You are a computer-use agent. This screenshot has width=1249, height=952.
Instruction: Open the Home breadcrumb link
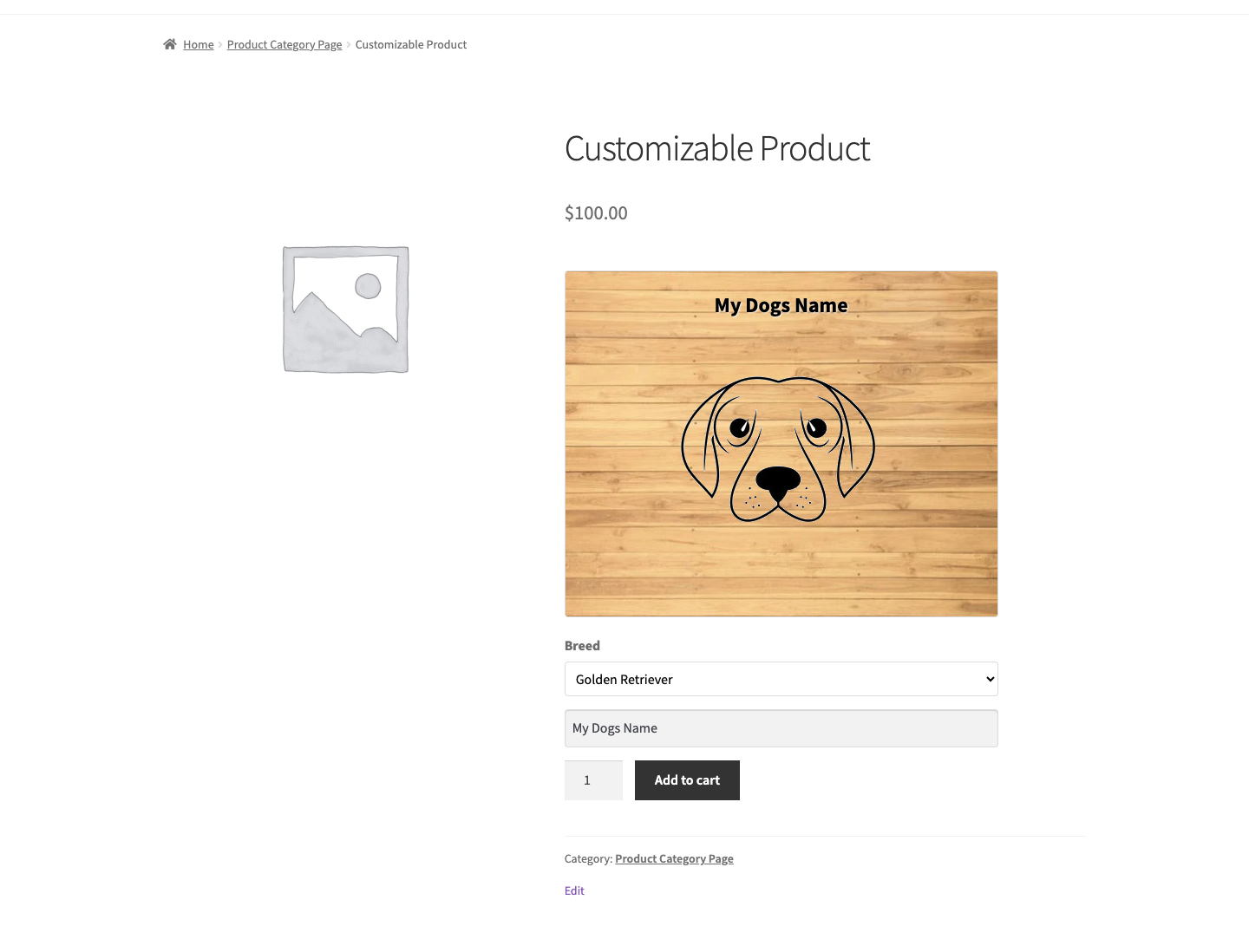pyautogui.click(x=198, y=44)
